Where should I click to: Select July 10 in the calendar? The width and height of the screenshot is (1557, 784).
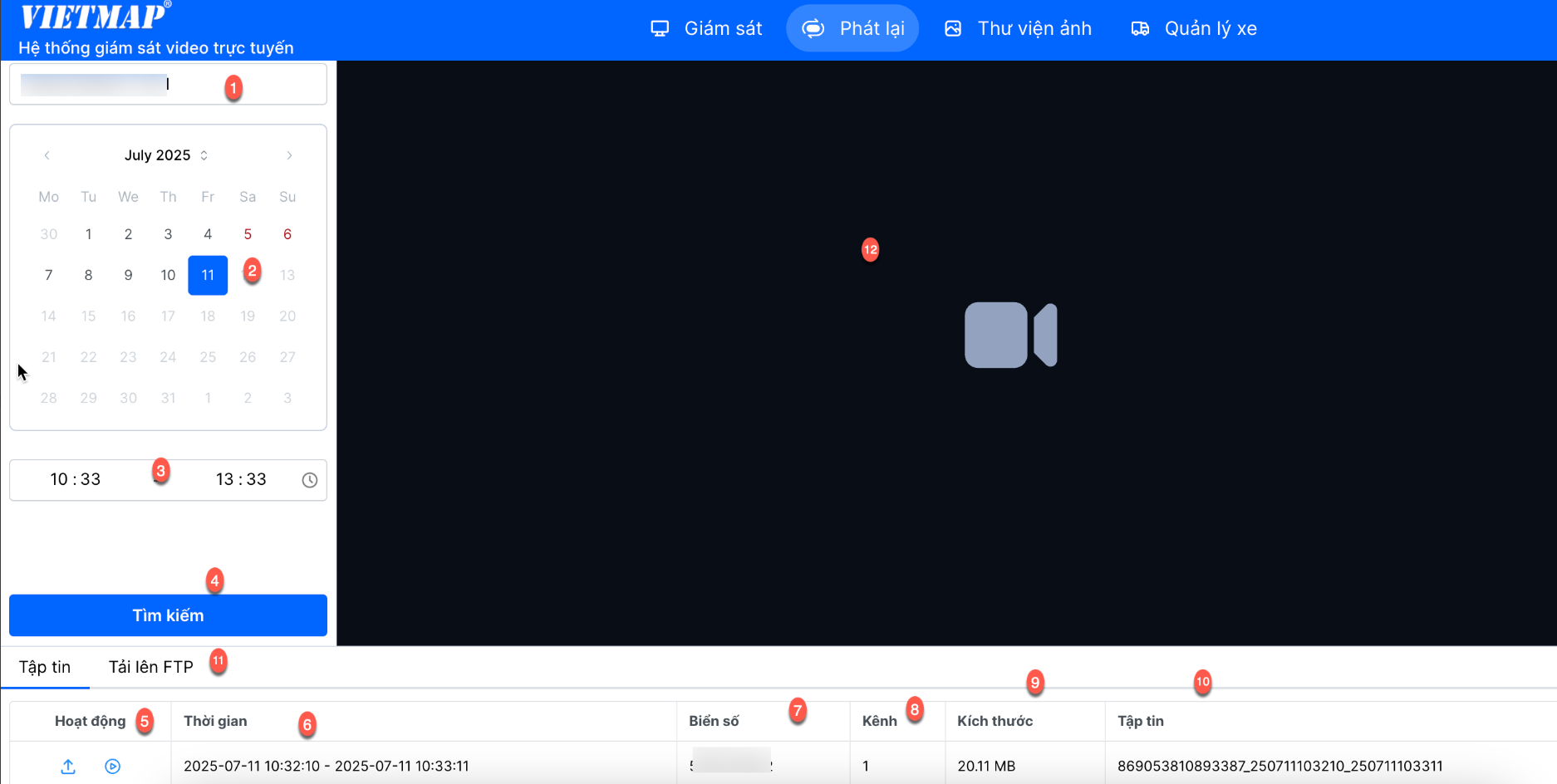coord(168,275)
